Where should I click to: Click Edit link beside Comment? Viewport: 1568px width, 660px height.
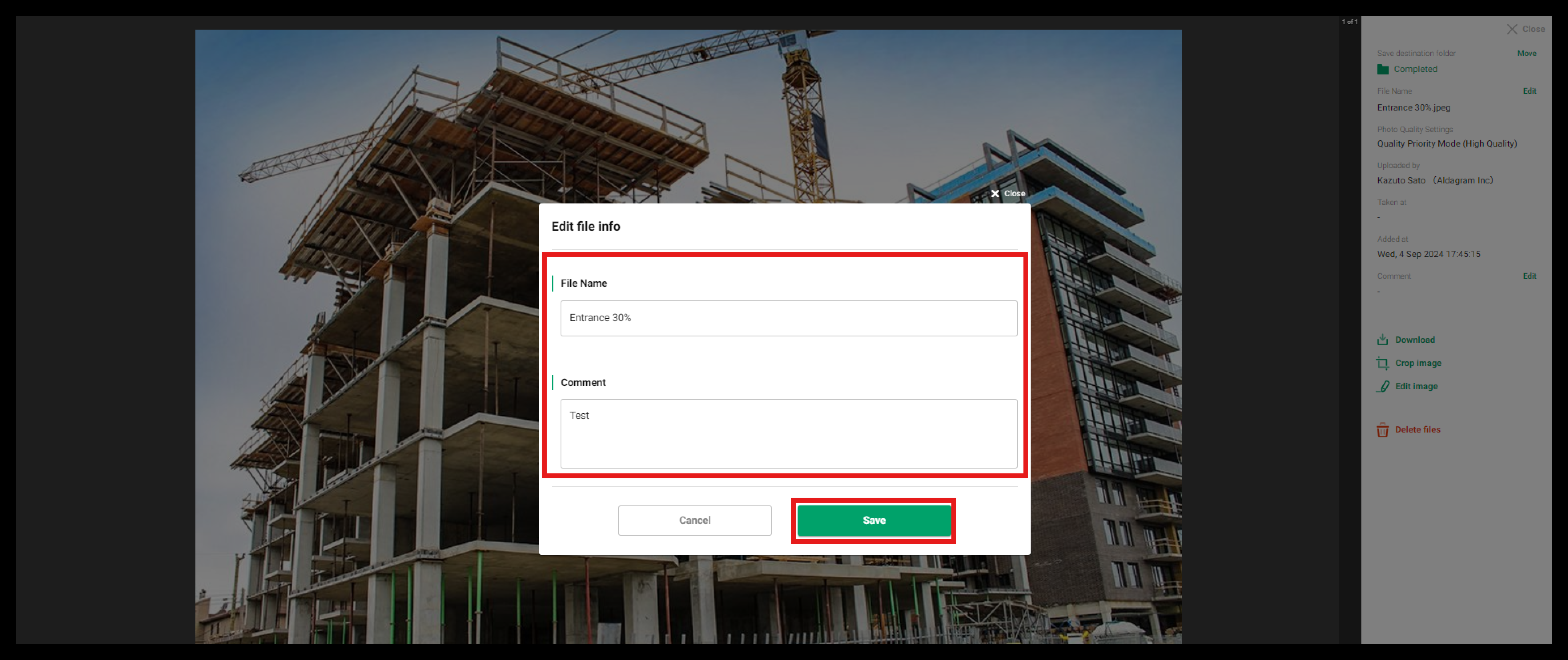(x=1530, y=276)
